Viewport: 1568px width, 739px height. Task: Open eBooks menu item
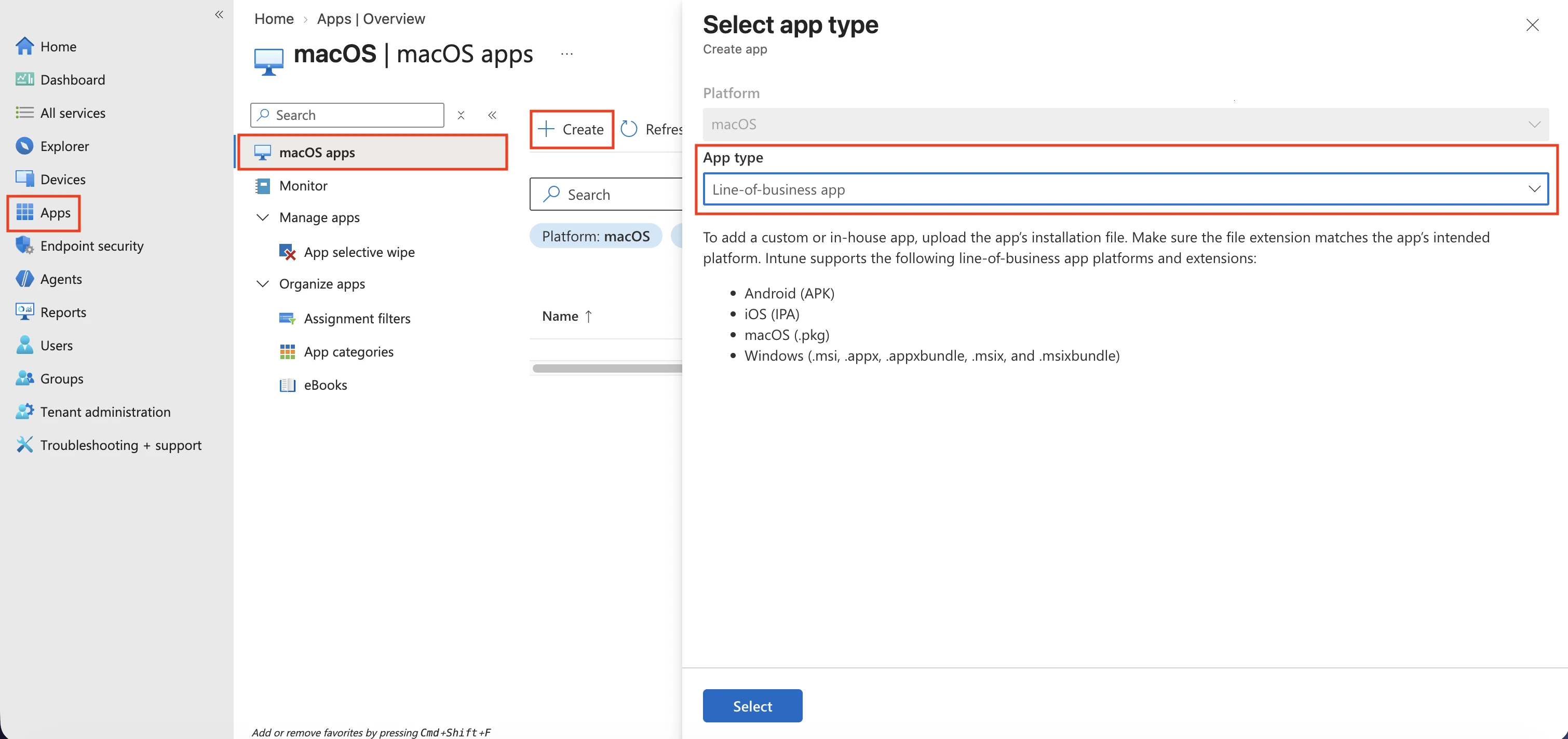pos(313,385)
